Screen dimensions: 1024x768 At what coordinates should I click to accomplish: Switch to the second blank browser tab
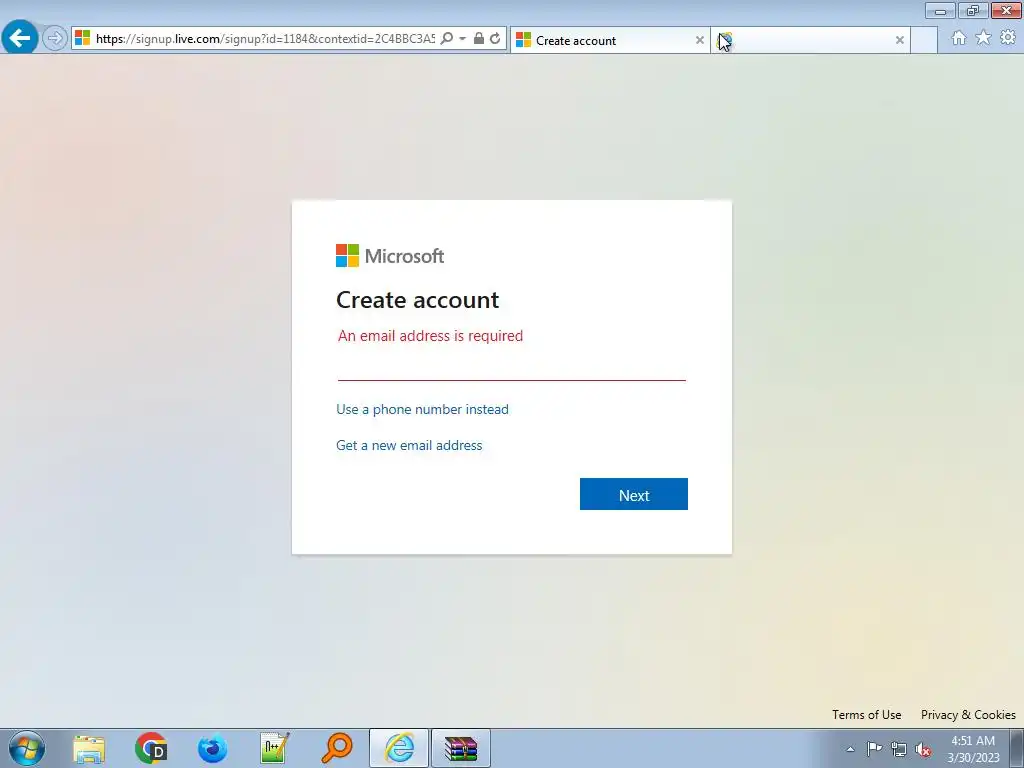pyautogui.click(x=810, y=40)
